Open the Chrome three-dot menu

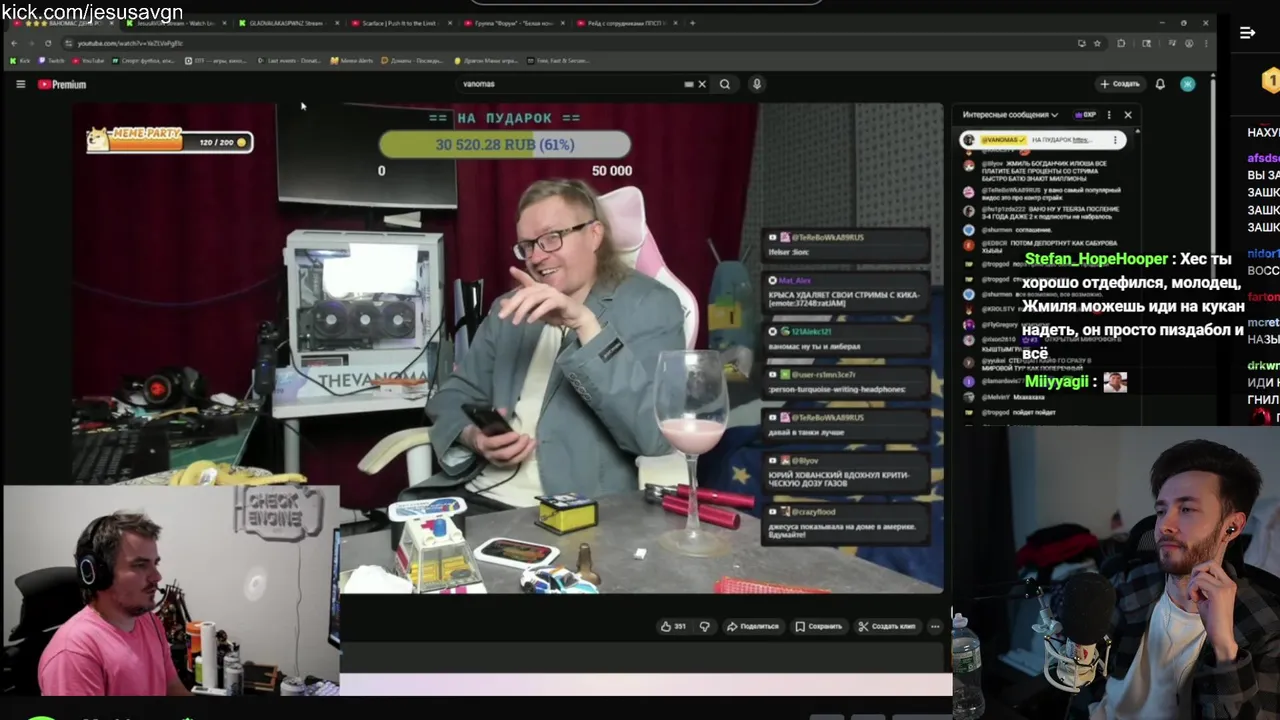tap(1206, 43)
